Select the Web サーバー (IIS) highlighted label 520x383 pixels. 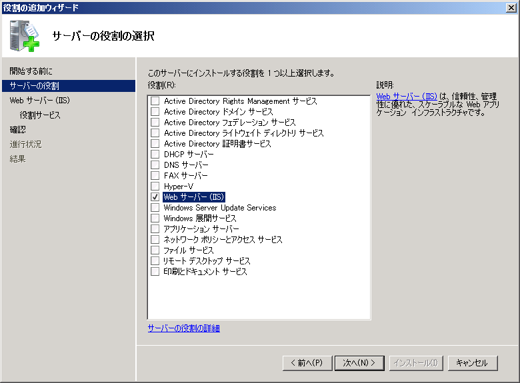pyautogui.click(x=194, y=197)
